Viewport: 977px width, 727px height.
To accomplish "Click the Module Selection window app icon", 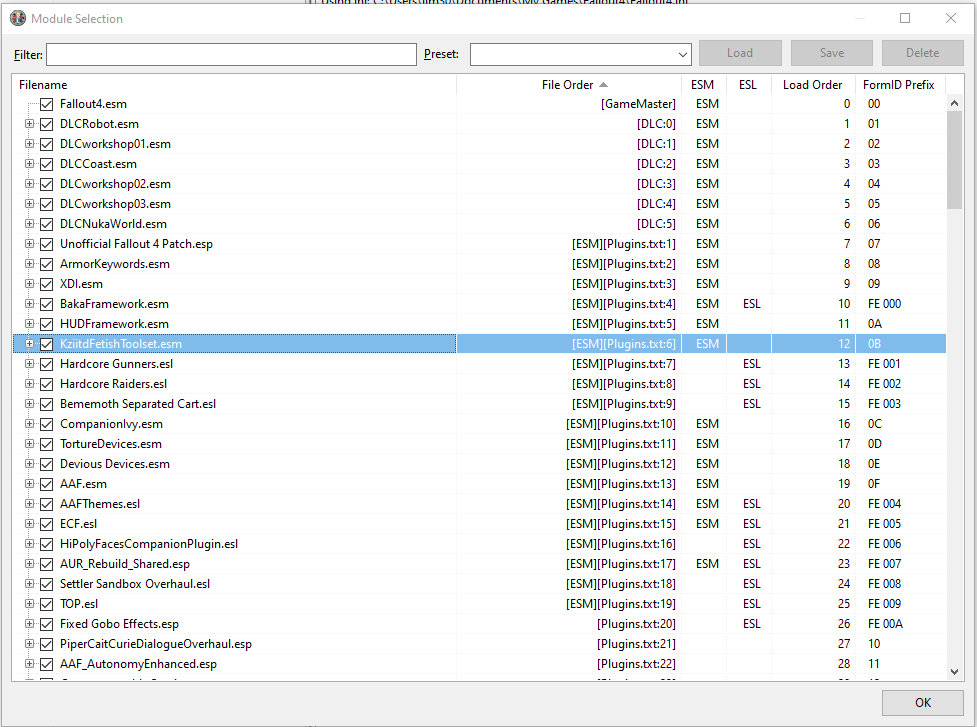I will pyautogui.click(x=18, y=19).
